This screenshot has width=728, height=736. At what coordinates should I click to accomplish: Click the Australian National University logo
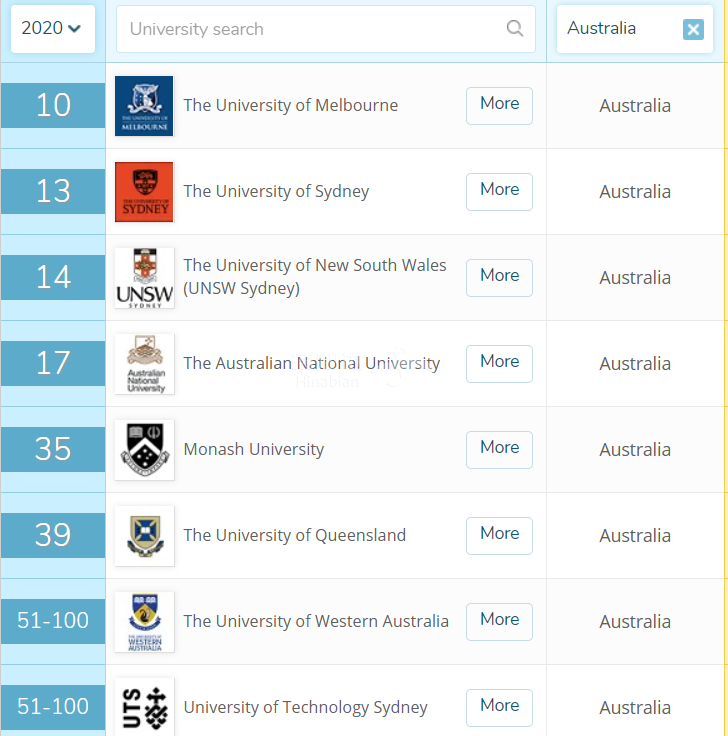(144, 364)
